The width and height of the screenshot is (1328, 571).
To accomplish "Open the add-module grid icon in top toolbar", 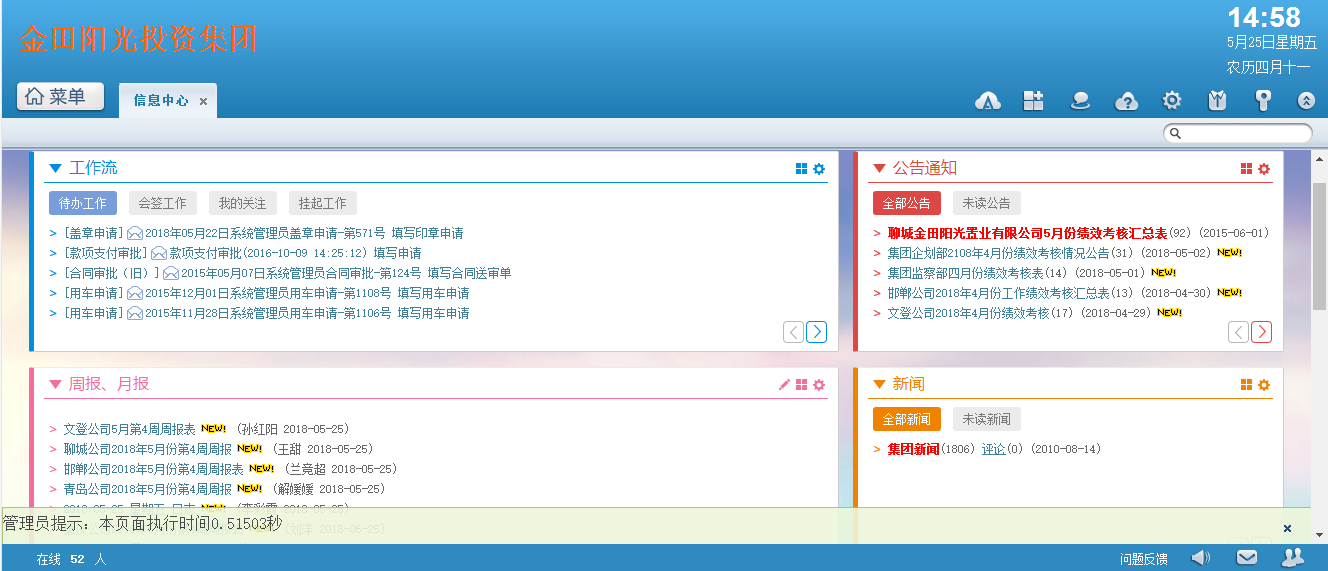I will click(1033, 100).
